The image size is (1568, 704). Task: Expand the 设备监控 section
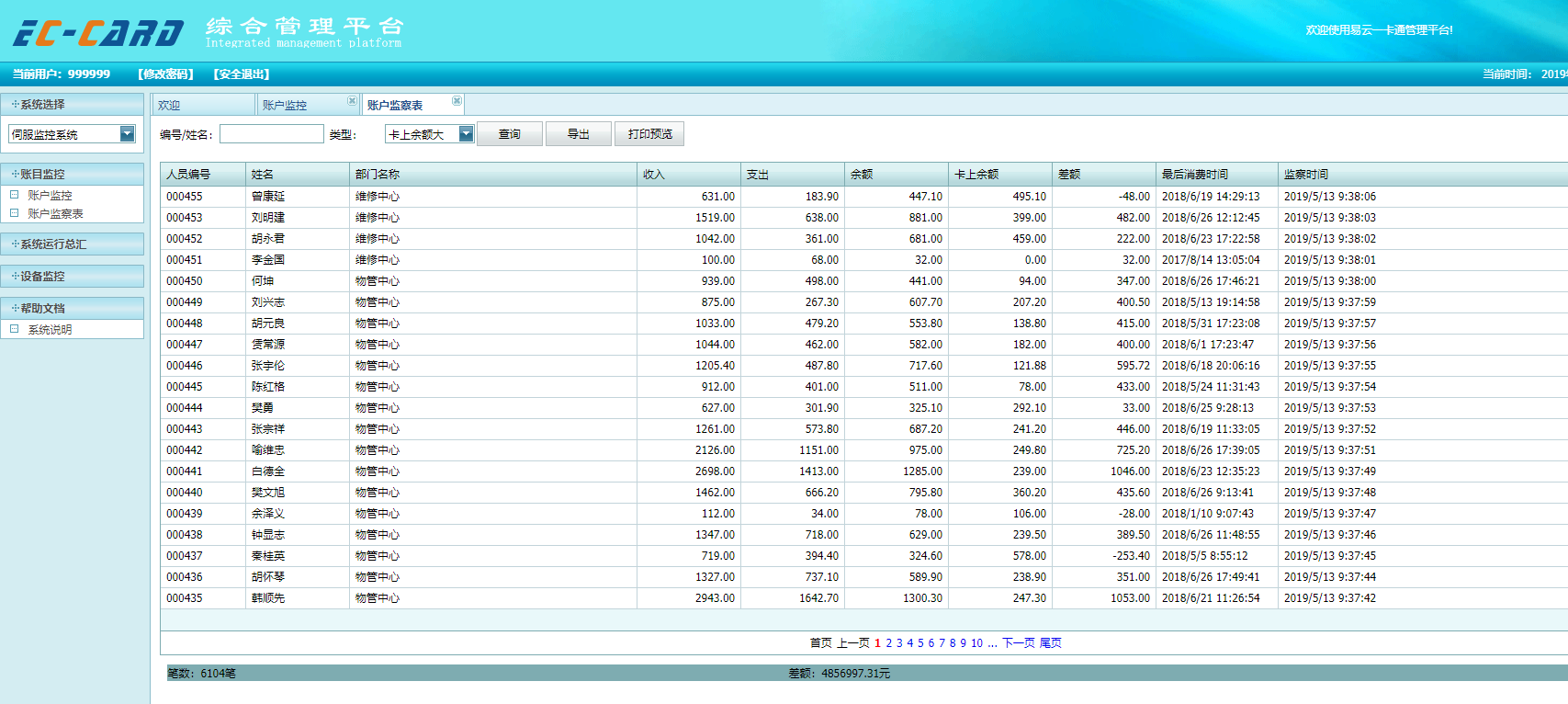(73, 276)
